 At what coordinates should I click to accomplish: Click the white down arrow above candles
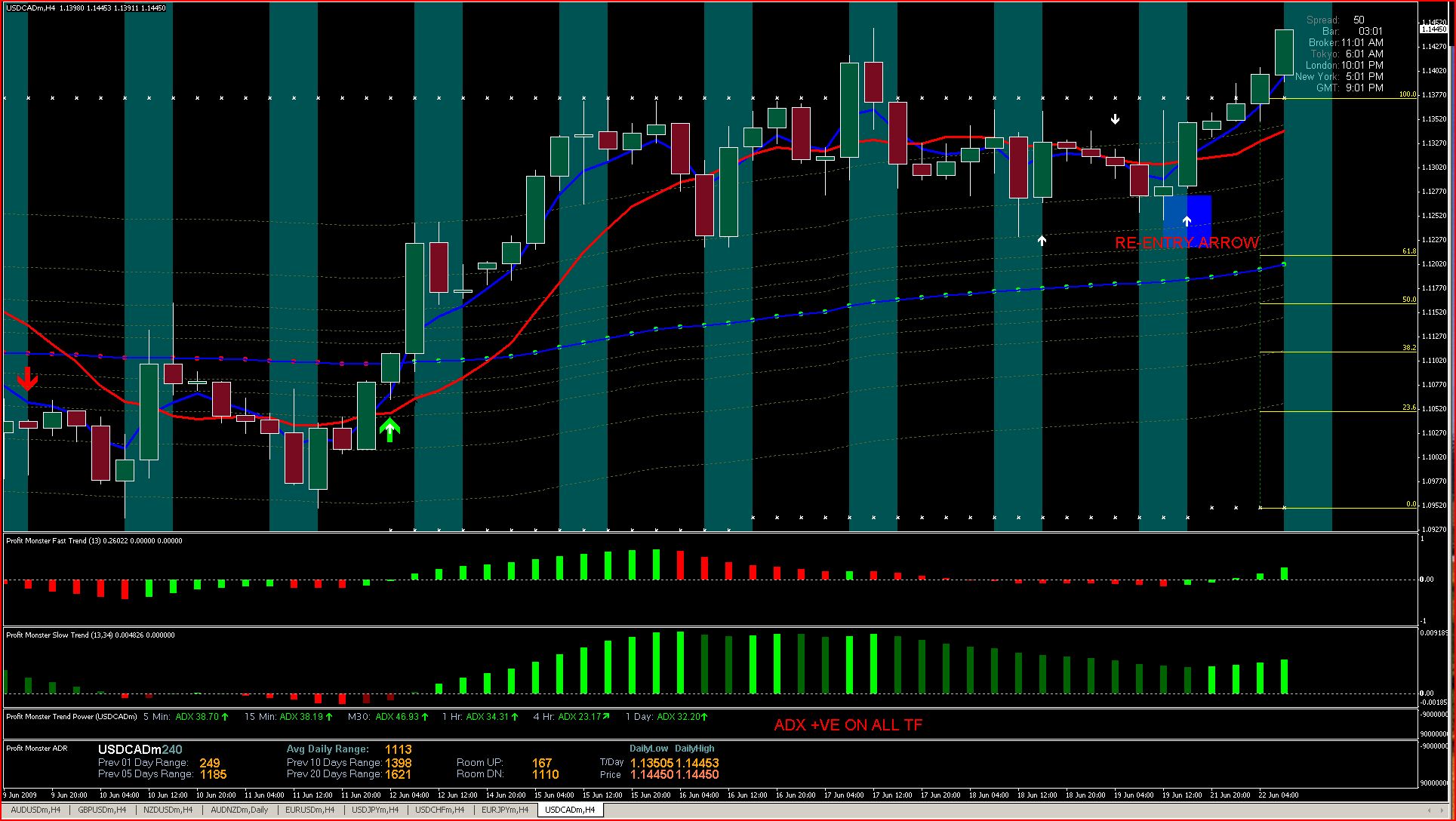(1115, 119)
